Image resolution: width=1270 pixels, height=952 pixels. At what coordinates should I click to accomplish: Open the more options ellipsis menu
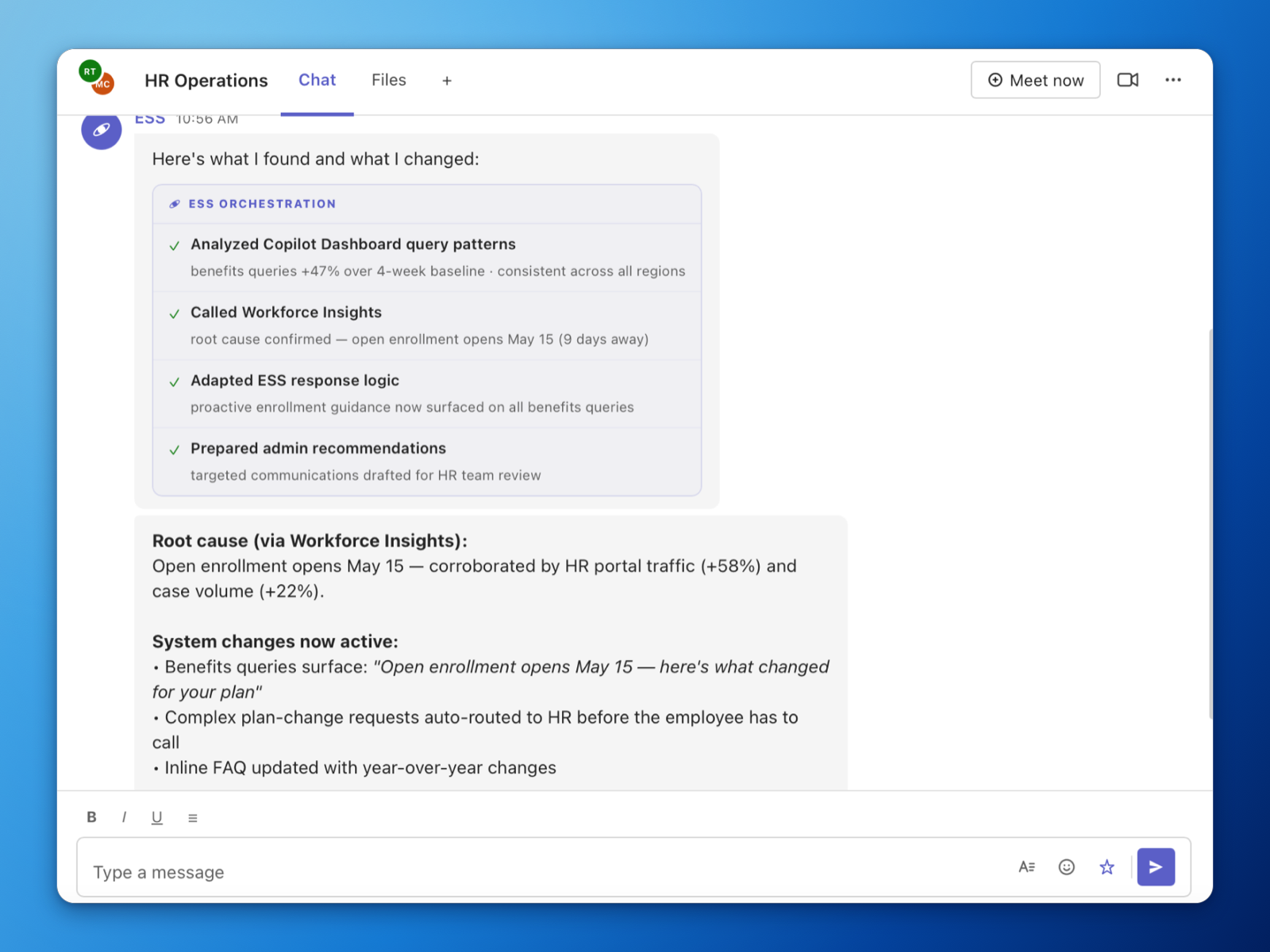click(1173, 80)
